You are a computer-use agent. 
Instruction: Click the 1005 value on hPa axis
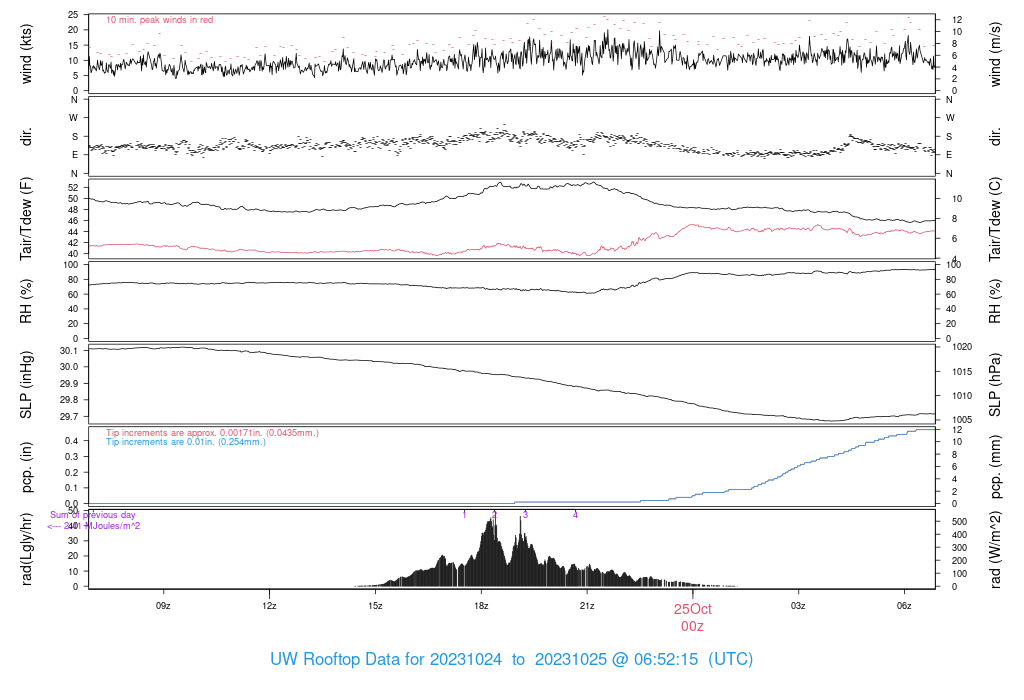tap(962, 420)
